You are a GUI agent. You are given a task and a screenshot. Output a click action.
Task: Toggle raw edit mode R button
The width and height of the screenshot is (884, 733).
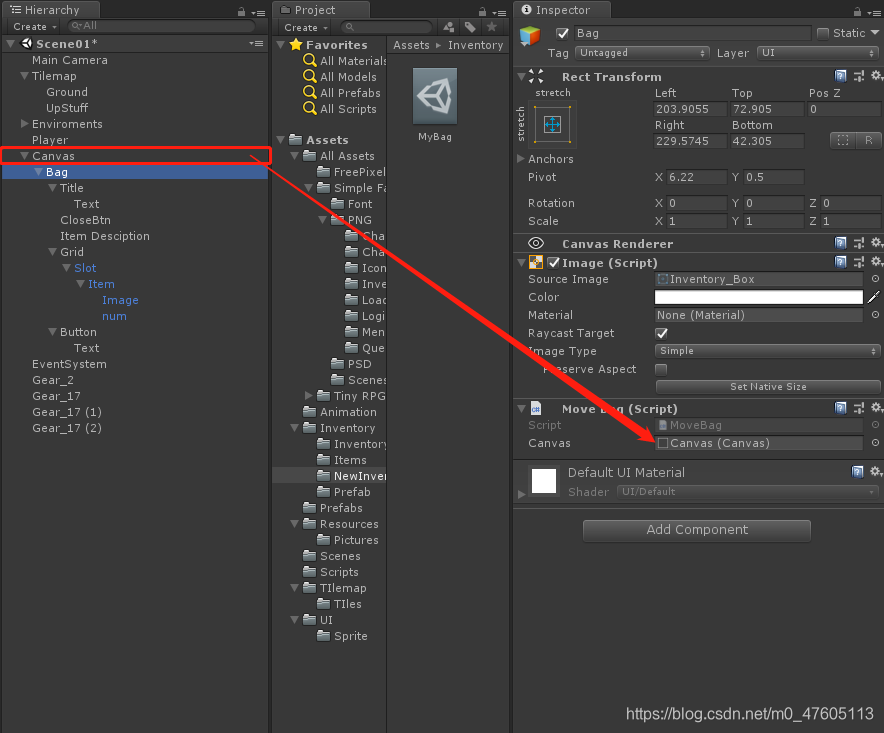click(868, 140)
